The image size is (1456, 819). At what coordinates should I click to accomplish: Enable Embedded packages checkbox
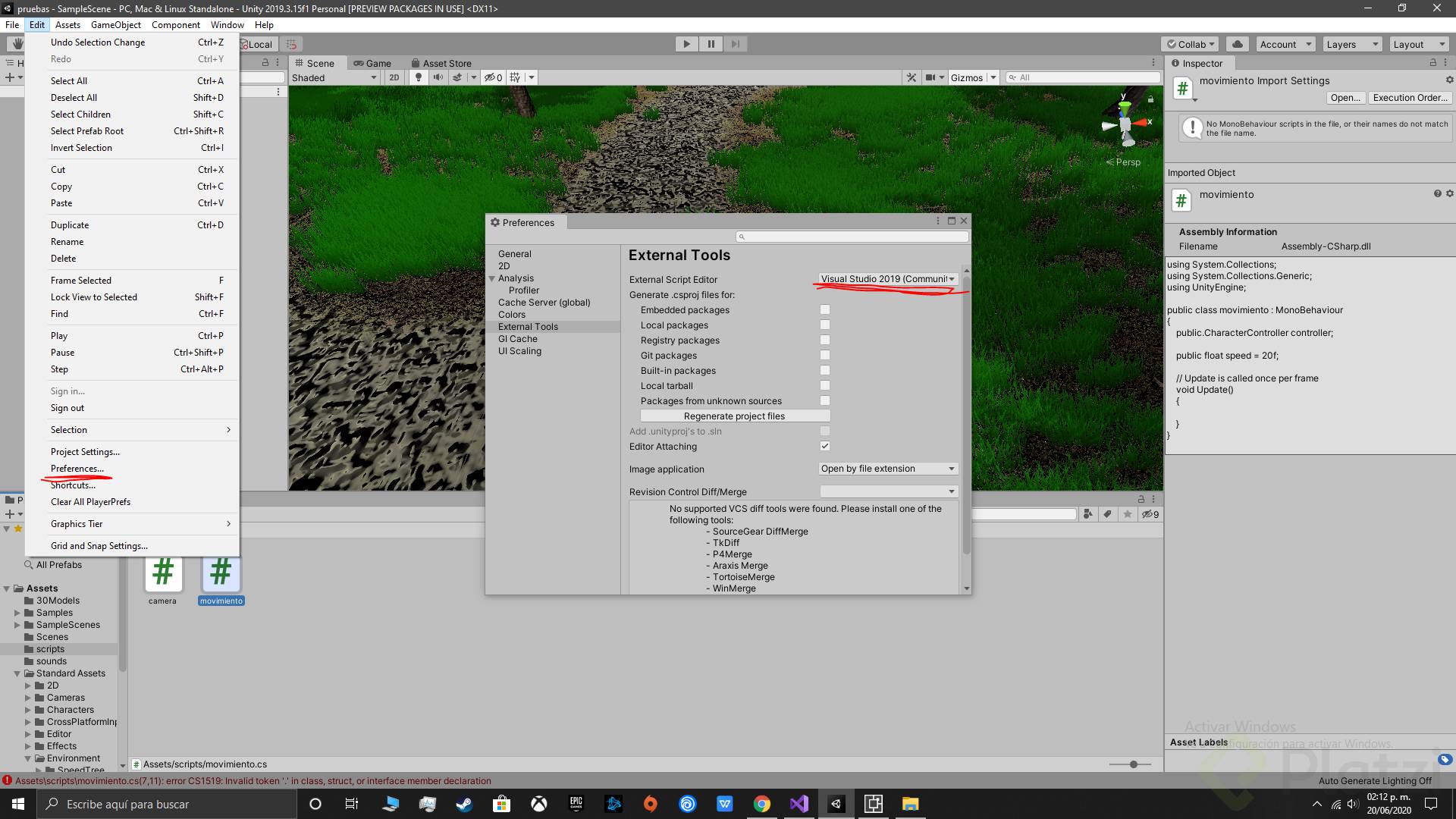825,309
